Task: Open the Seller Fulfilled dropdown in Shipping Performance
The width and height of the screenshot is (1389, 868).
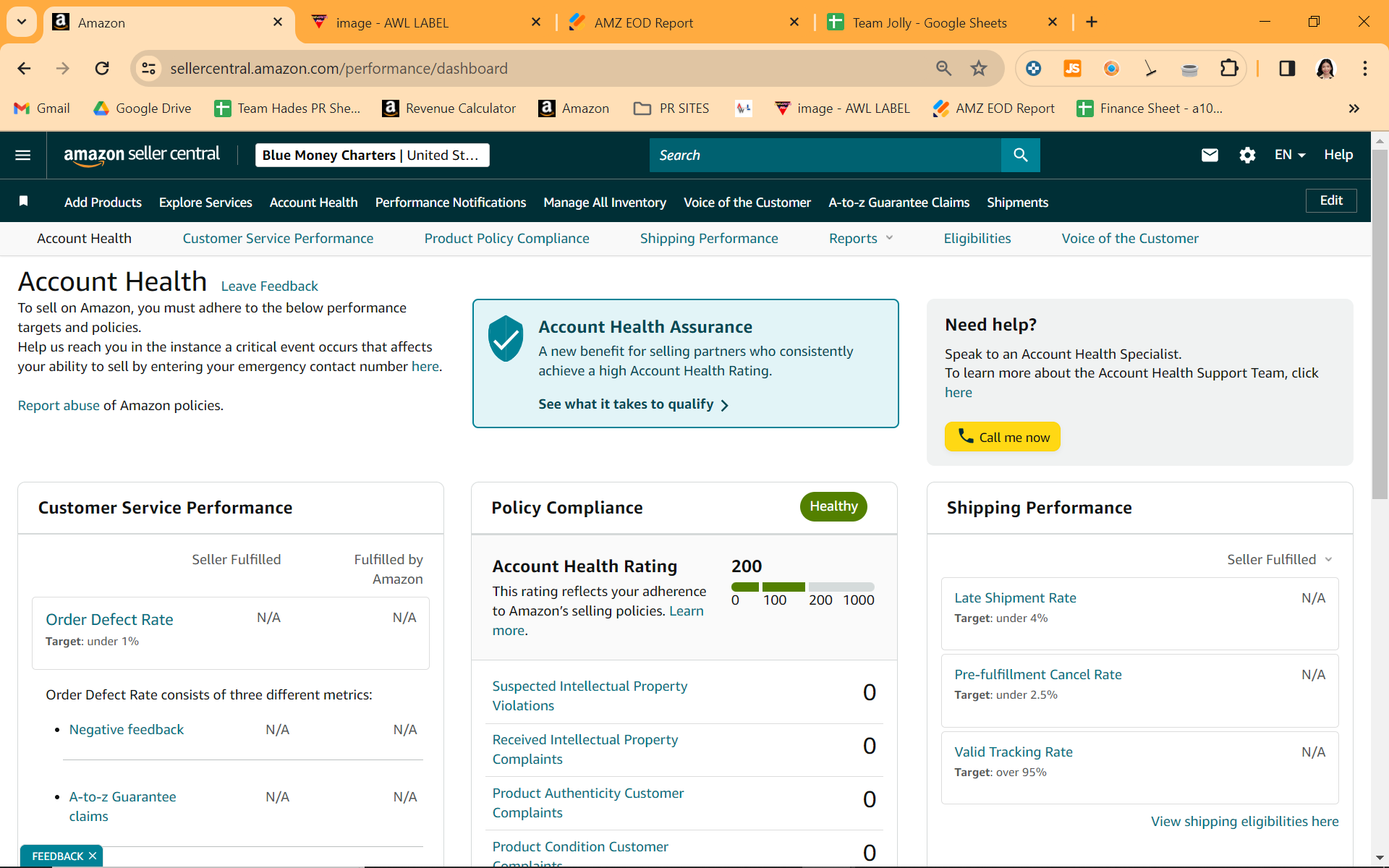Action: (x=1279, y=559)
